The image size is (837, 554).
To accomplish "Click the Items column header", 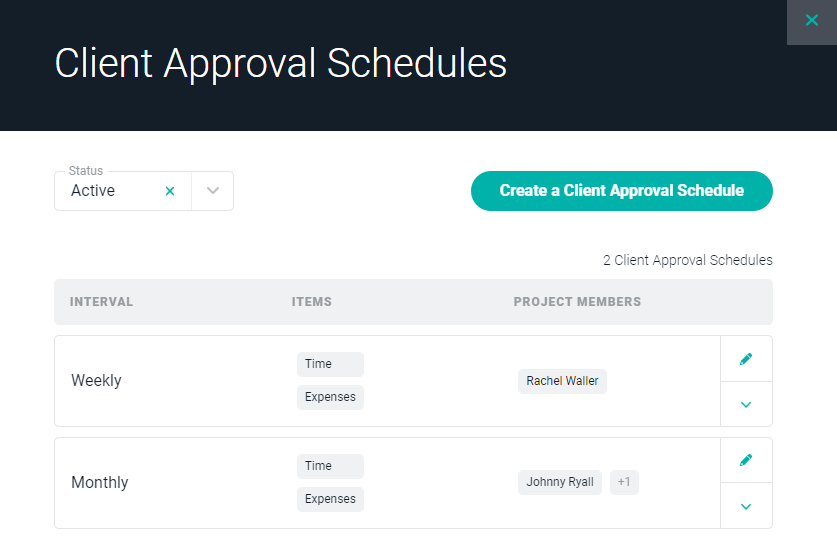I will (x=312, y=302).
